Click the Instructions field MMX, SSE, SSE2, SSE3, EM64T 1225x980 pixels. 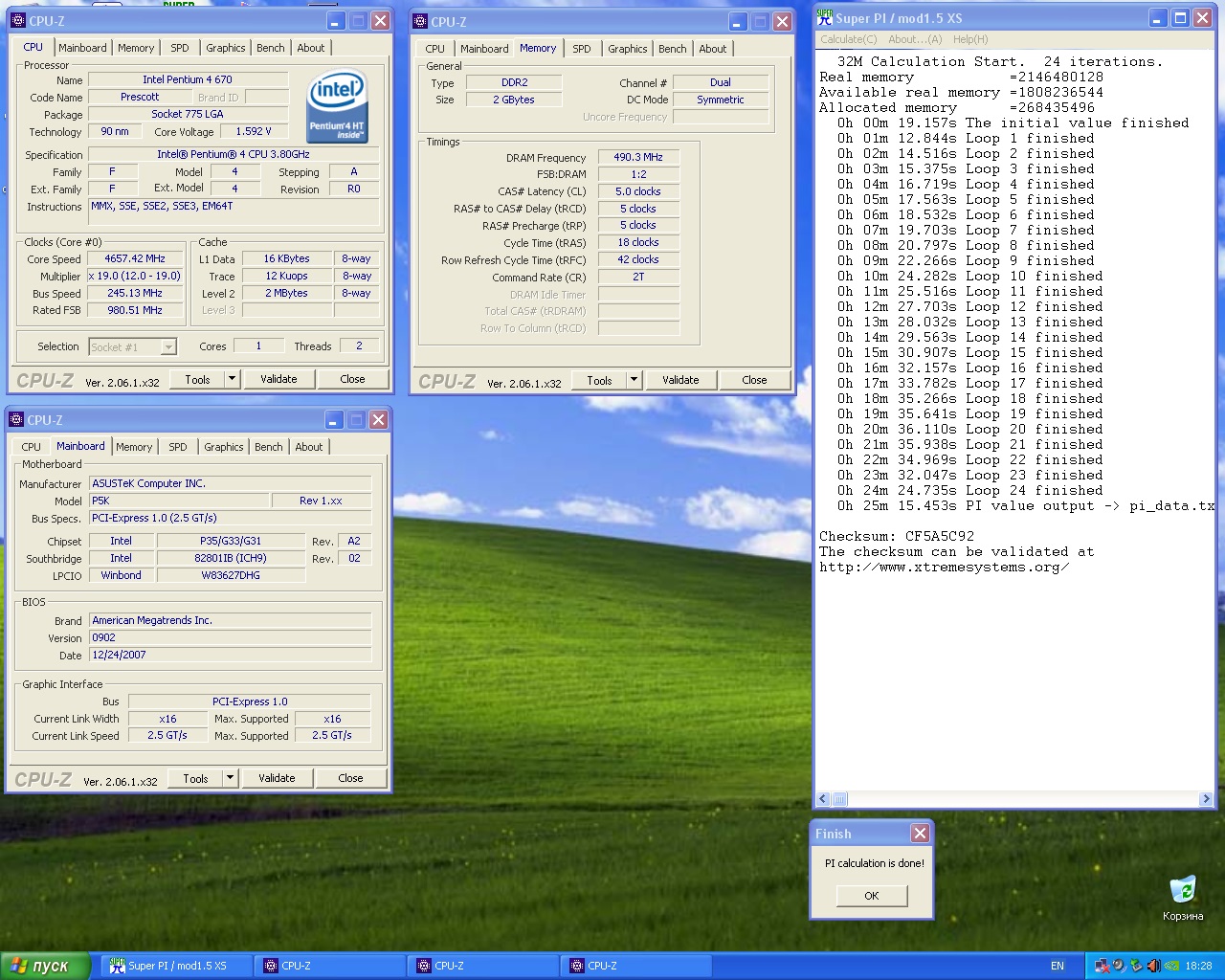pos(234,212)
